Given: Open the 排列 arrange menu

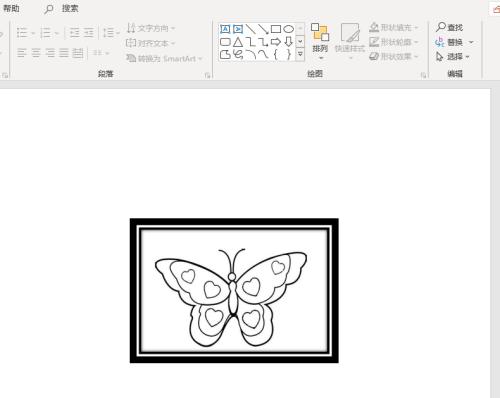Looking at the screenshot, I should pos(320,41).
